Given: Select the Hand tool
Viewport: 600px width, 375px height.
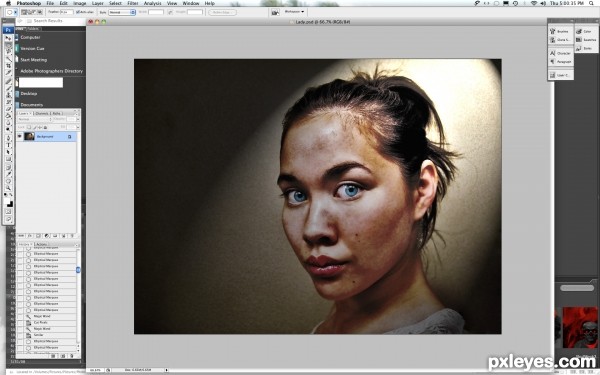Looking at the screenshot, I should coord(8,181).
